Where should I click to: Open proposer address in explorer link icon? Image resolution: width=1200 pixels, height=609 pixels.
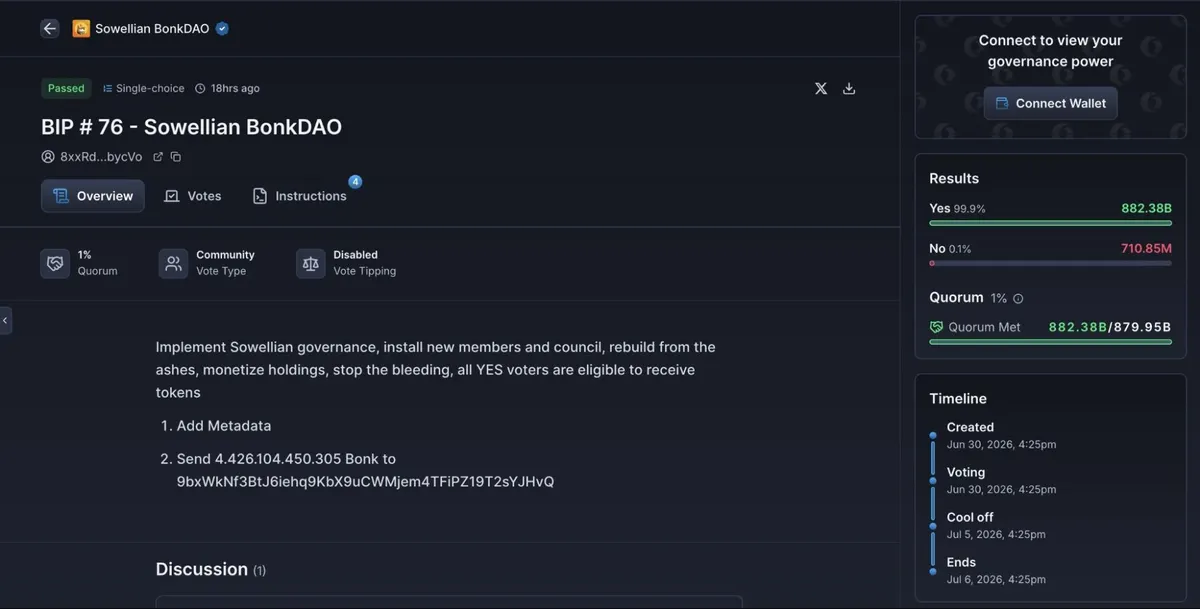tap(158, 157)
